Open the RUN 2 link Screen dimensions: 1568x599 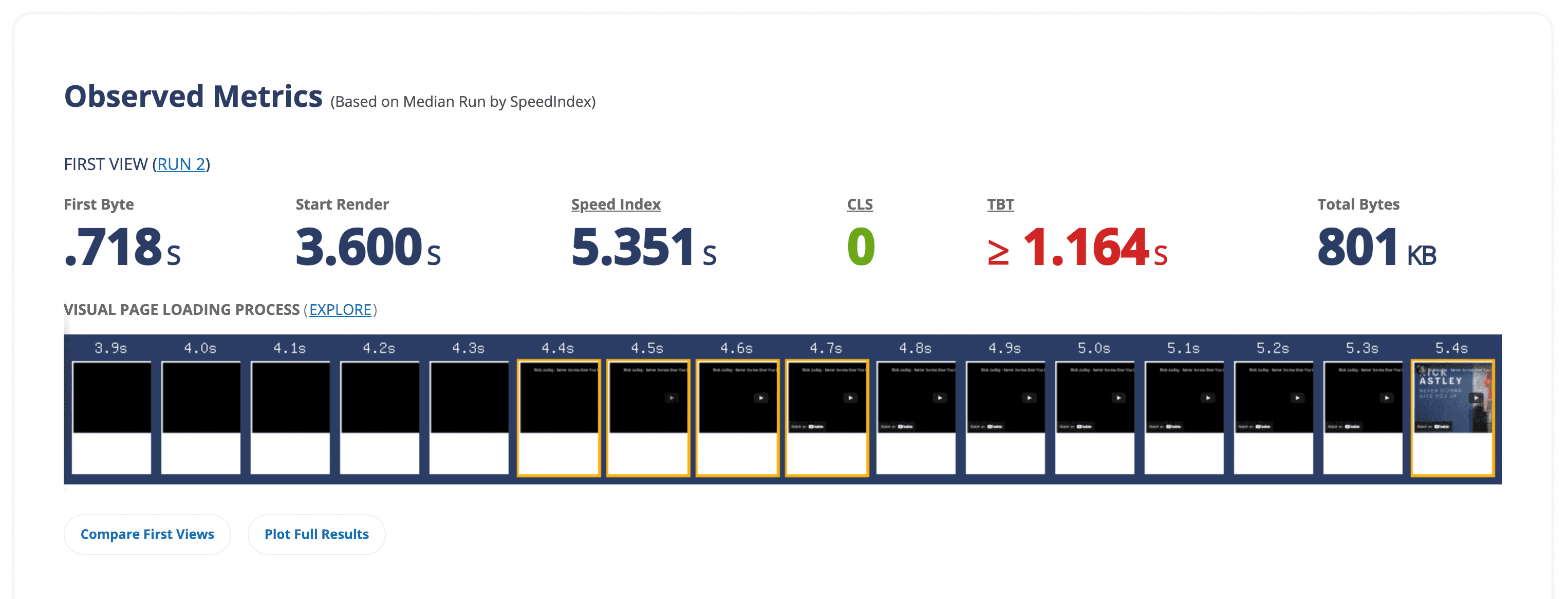pyautogui.click(x=181, y=164)
